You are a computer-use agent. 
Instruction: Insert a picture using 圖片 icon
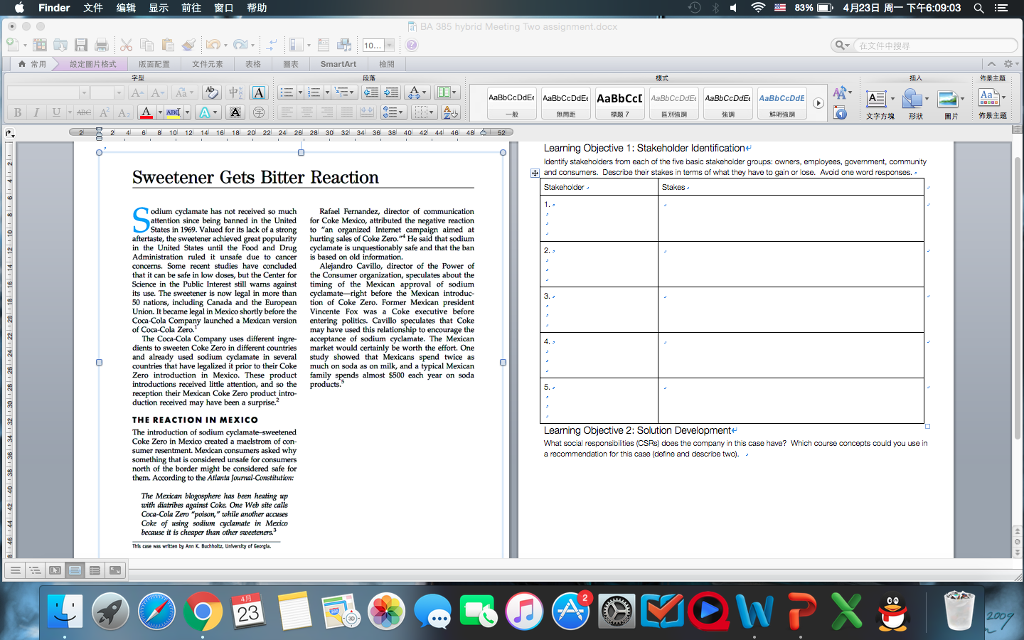click(x=947, y=98)
